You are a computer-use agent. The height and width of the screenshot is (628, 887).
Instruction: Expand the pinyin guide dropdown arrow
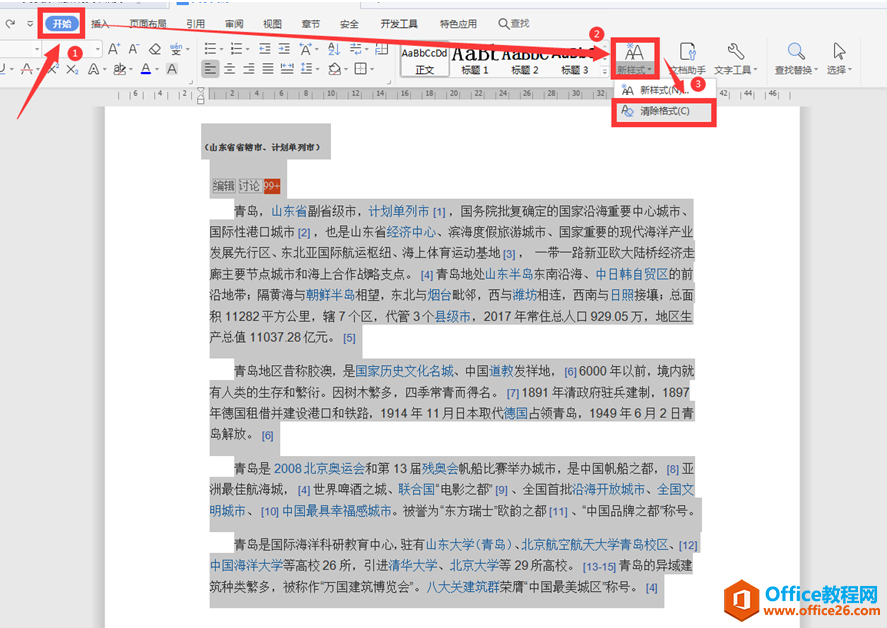pos(188,49)
